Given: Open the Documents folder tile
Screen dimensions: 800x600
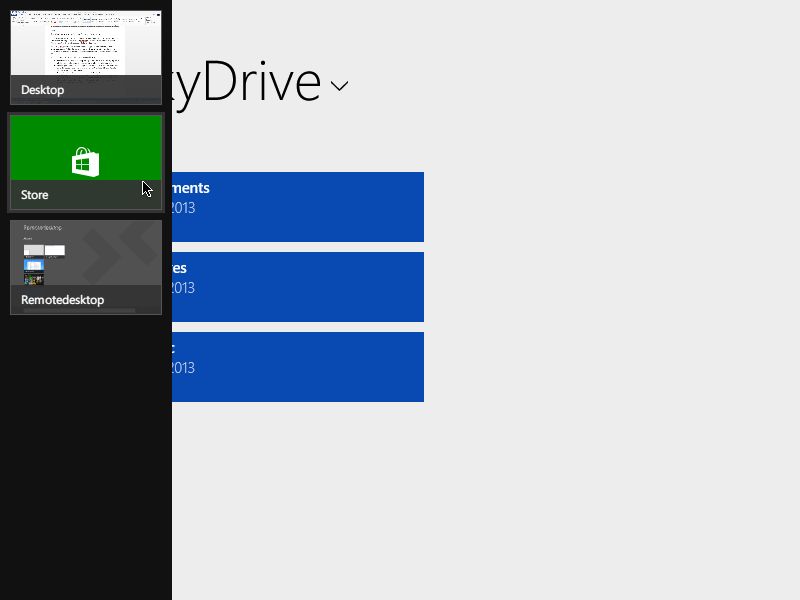Looking at the screenshot, I should pyautogui.click(x=298, y=207).
